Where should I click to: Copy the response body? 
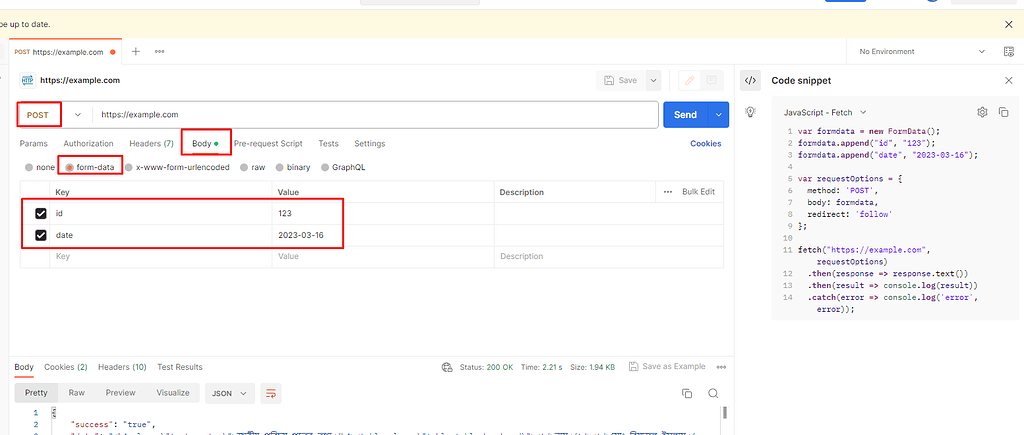[x=686, y=394]
